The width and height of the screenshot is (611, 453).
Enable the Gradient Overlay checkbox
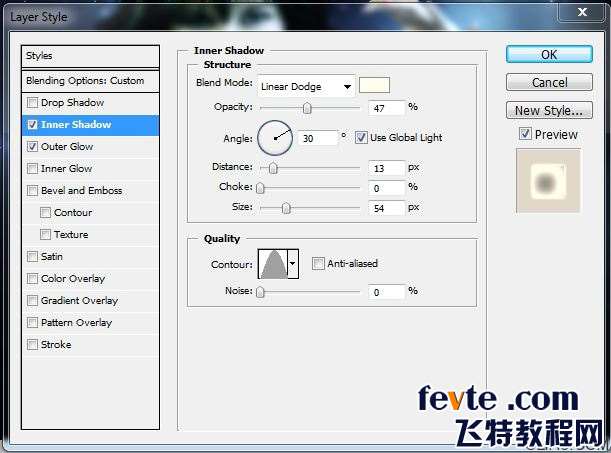pos(32,301)
